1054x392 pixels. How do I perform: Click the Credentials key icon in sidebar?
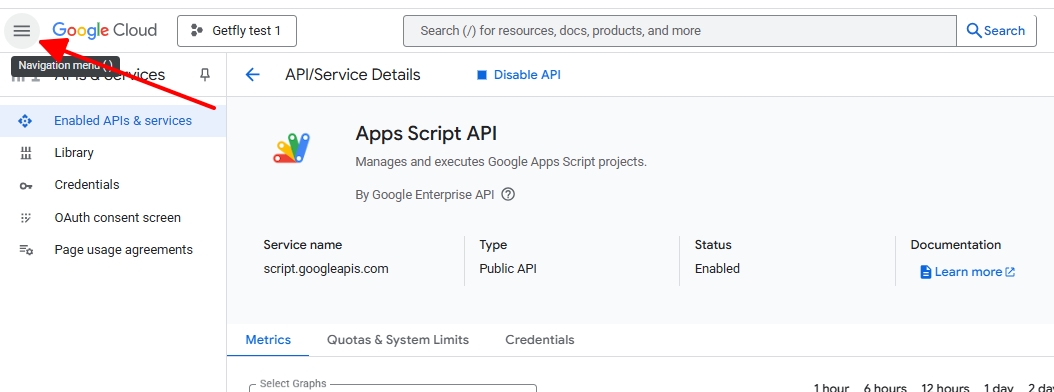26,186
